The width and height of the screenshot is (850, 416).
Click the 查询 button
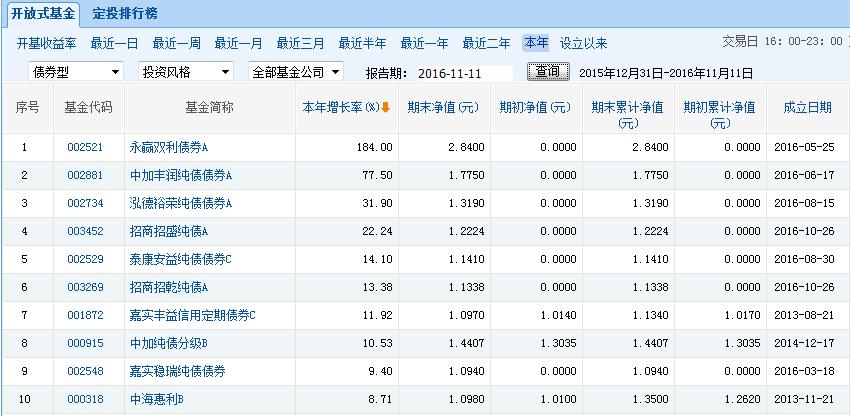(x=548, y=72)
